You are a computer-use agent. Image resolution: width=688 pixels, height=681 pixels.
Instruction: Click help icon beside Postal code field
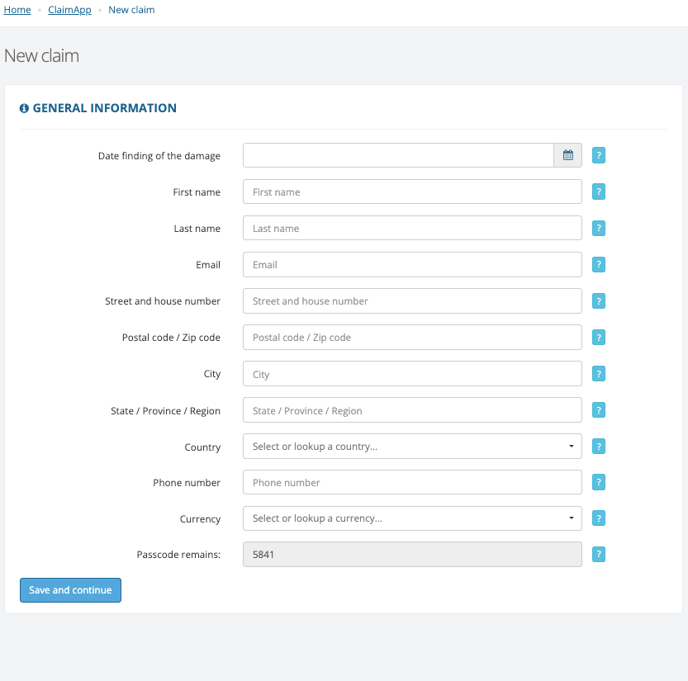[598, 337]
